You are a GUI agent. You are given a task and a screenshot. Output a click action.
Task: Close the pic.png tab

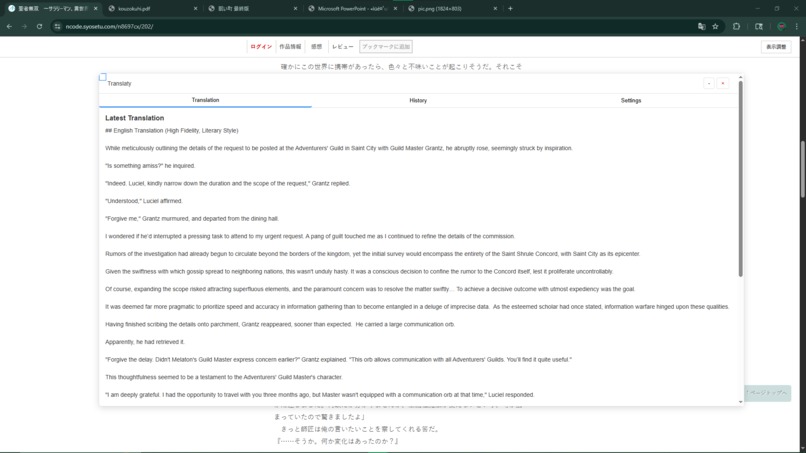point(495,9)
